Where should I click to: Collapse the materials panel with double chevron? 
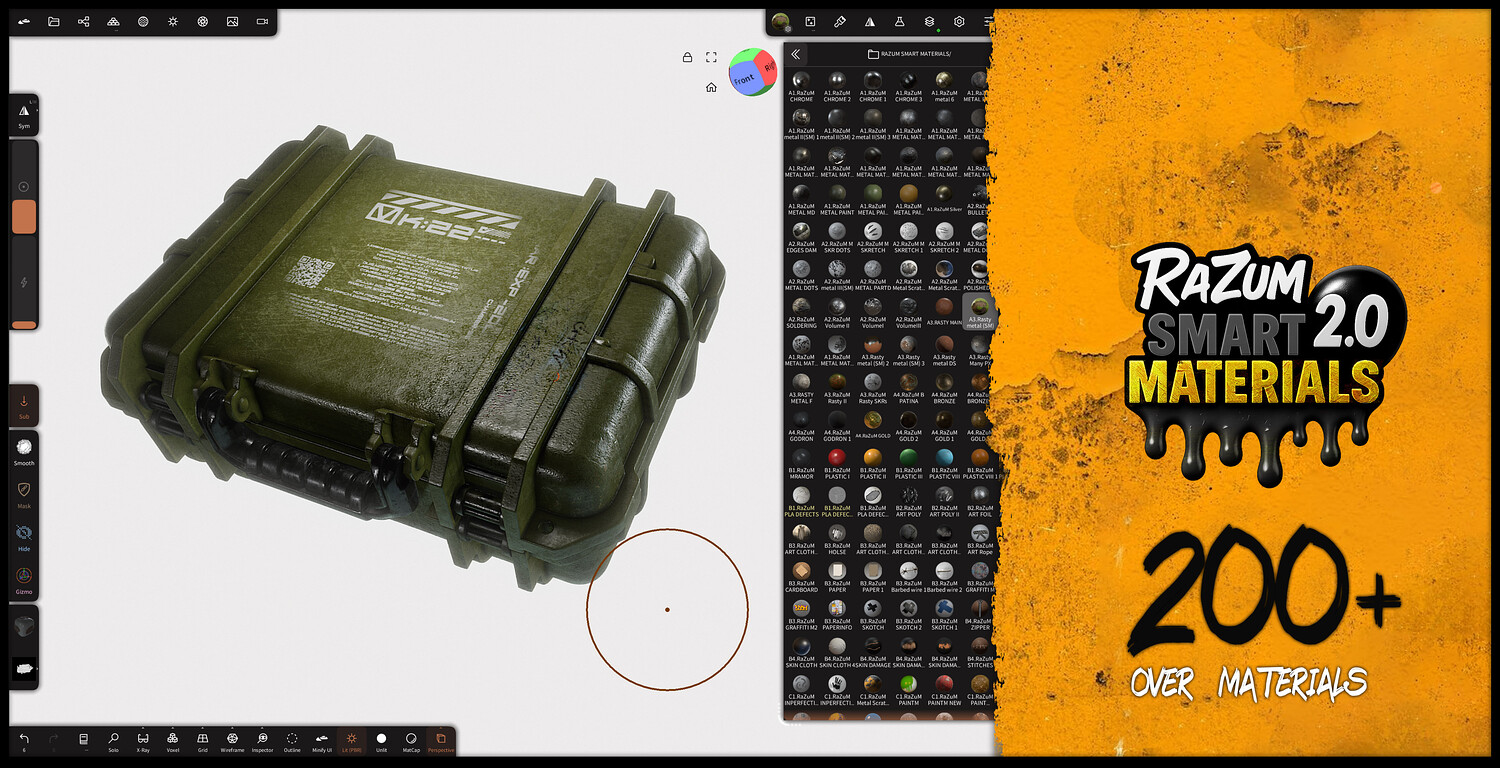click(x=795, y=54)
